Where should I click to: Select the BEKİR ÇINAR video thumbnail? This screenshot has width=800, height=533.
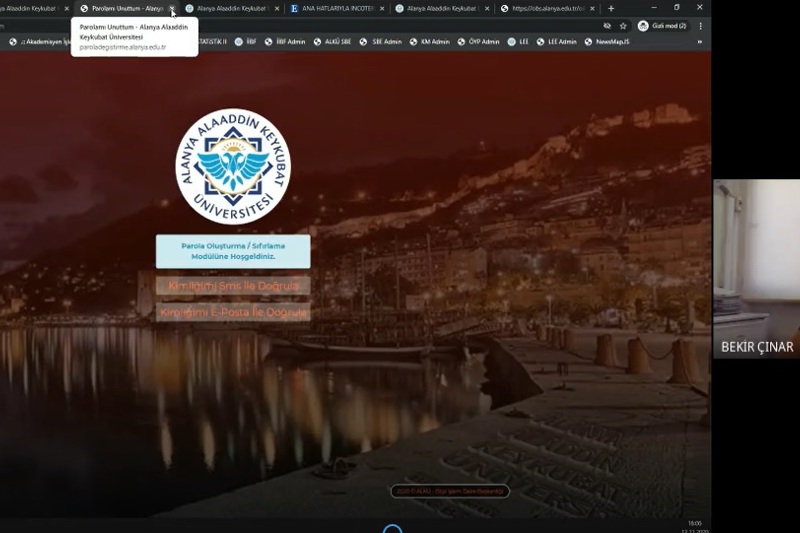coord(757,268)
